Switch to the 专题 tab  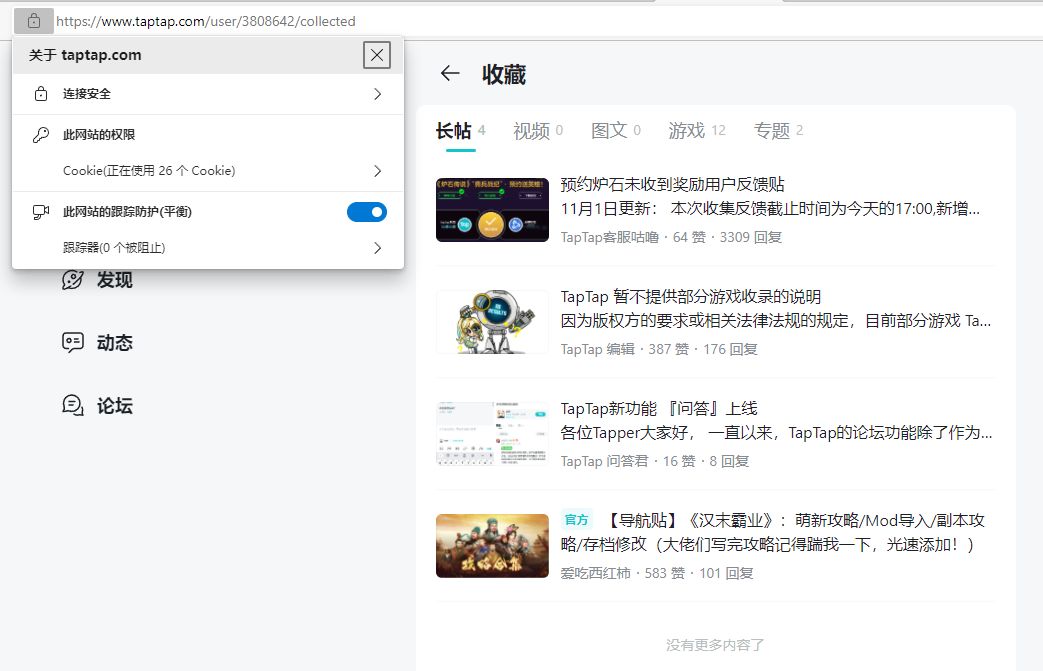click(x=778, y=131)
